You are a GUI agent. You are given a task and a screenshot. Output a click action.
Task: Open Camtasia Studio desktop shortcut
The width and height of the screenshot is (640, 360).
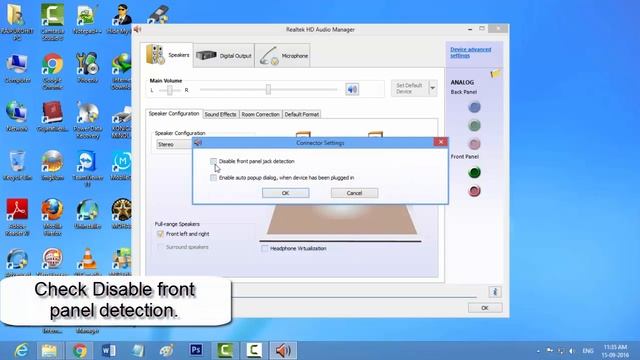coord(53,22)
